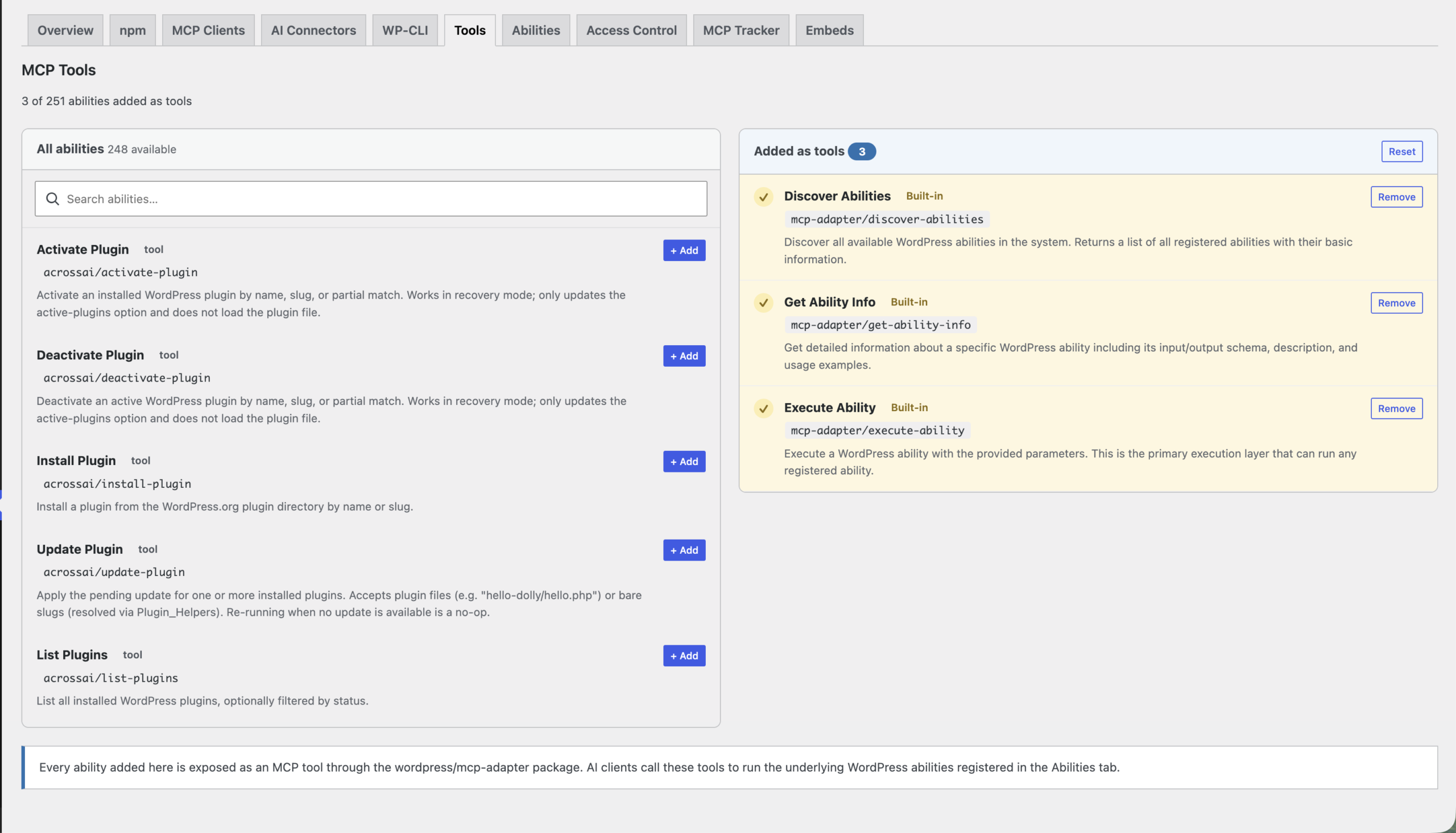The image size is (1456, 833).
Task: Click the 'mcp-adapter/get-ability-info' slug
Action: [880, 325]
